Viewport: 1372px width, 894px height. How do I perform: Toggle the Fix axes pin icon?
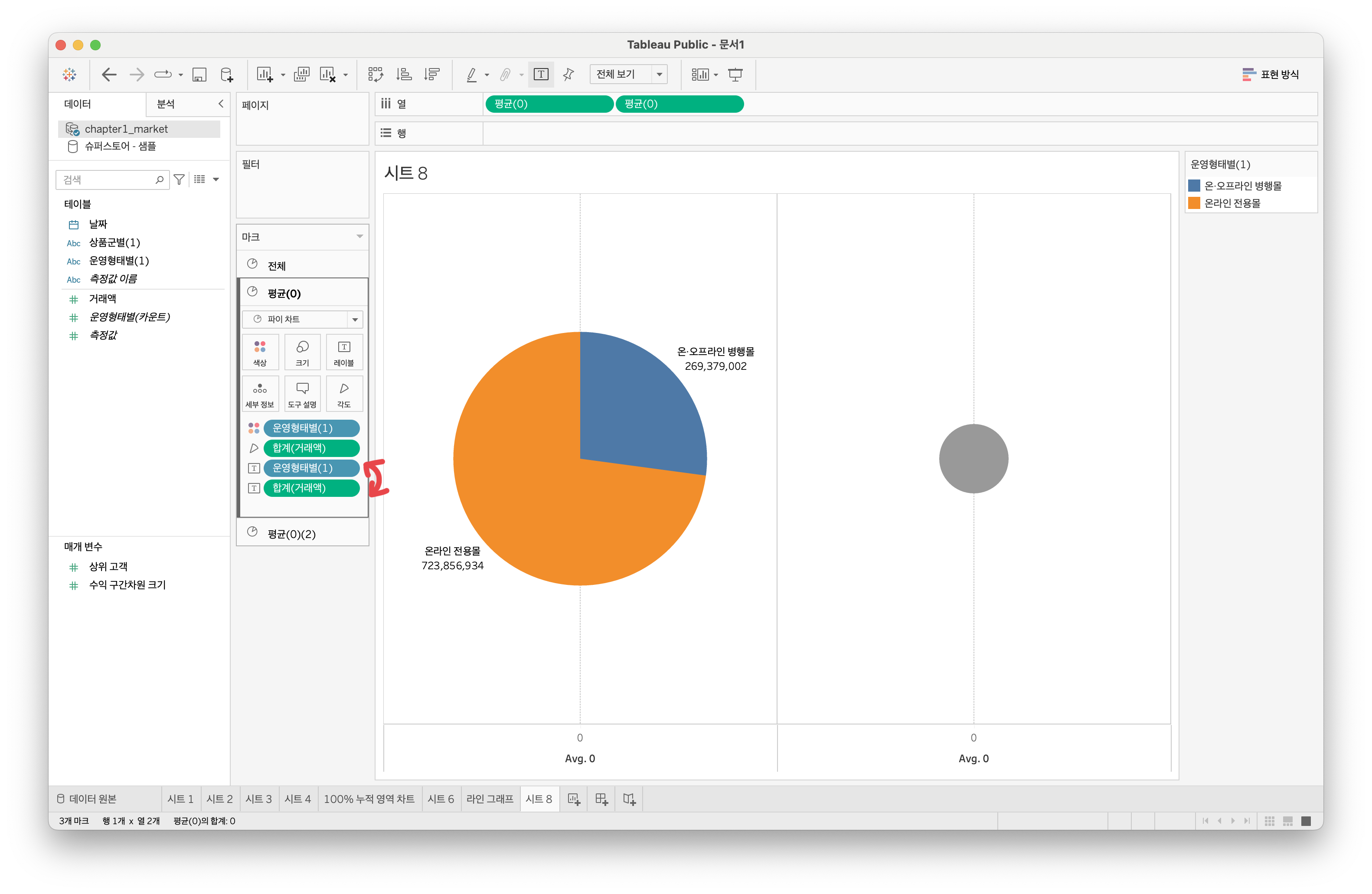click(x=568, y=75)
